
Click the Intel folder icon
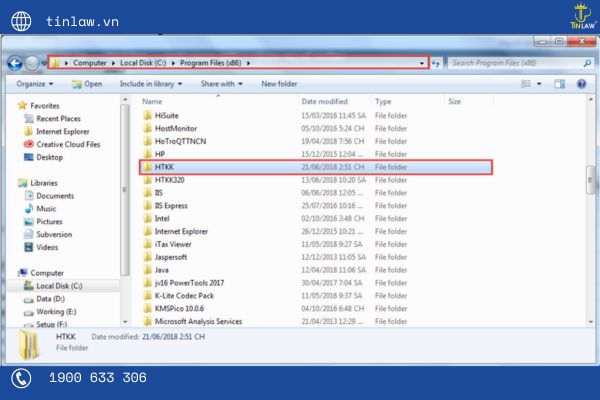pyautogui.click(x=147, y=218)
